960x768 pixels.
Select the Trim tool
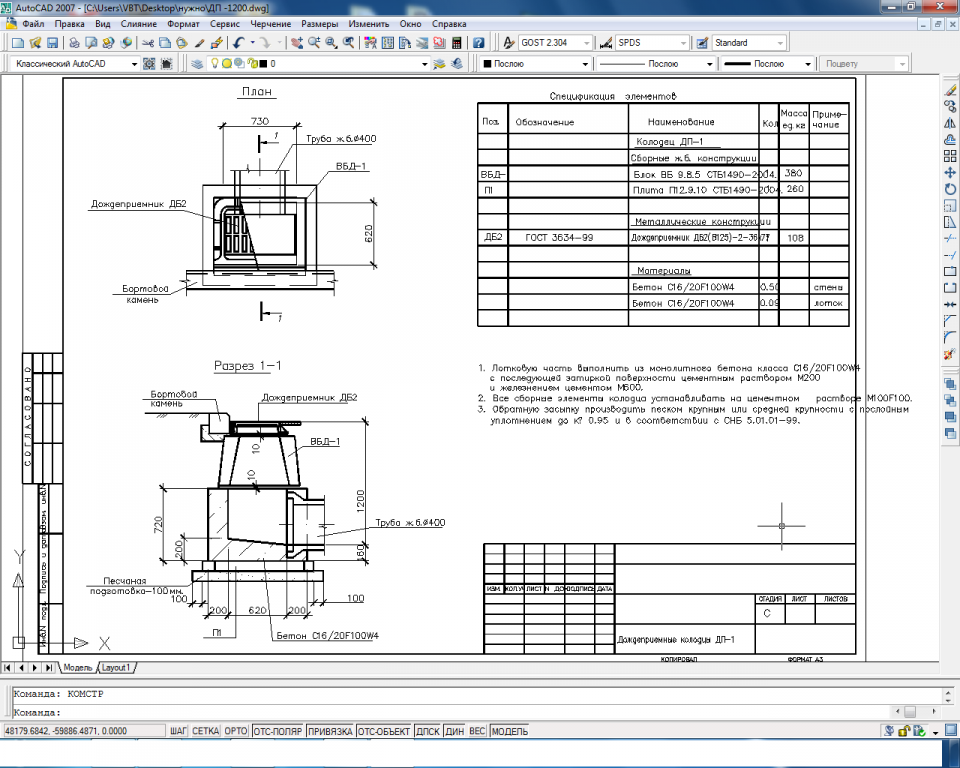[x=950, y=238]
